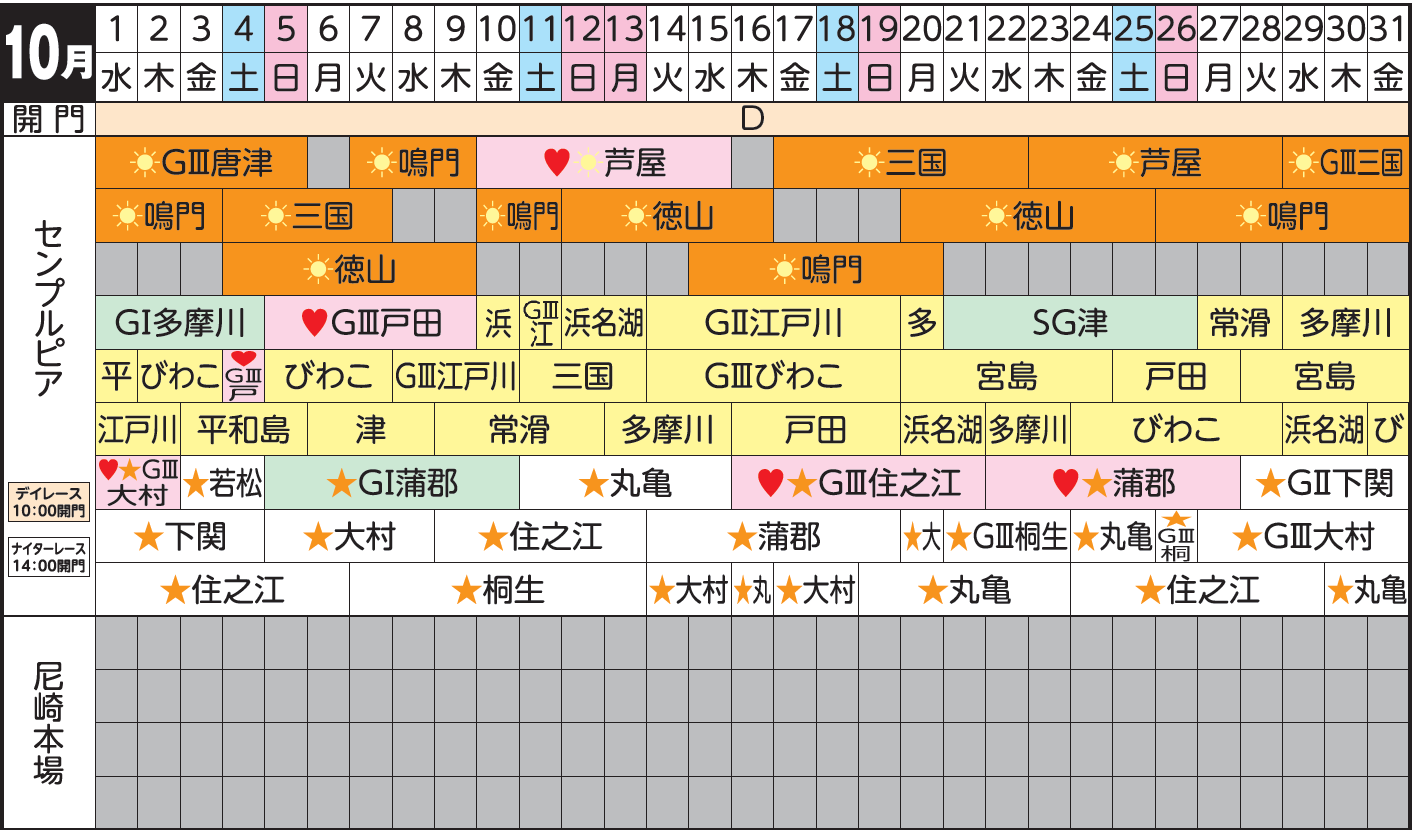Click the sun icon next to 三国 on day 17–22
1418x831 pixels.
(870, 162)
